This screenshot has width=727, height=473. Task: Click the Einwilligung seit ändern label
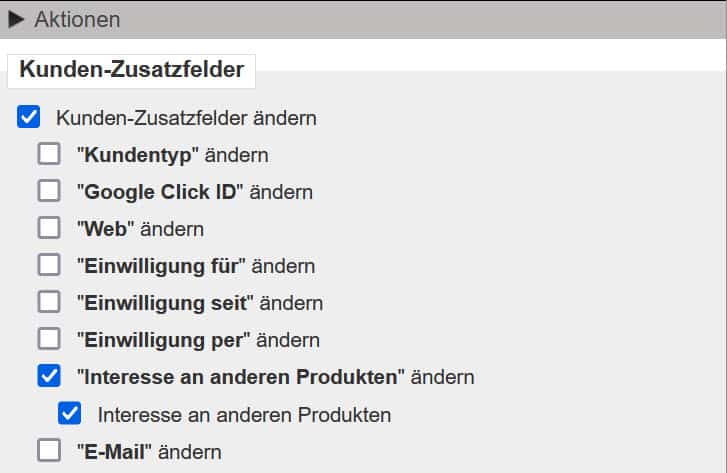199,303
